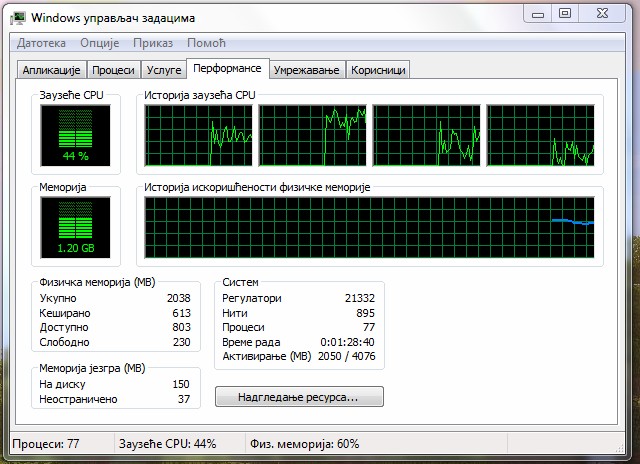The height and width of the screenshot is (464, 640).
Task: Switch to the Умрежавање tab
Action: 307,70
